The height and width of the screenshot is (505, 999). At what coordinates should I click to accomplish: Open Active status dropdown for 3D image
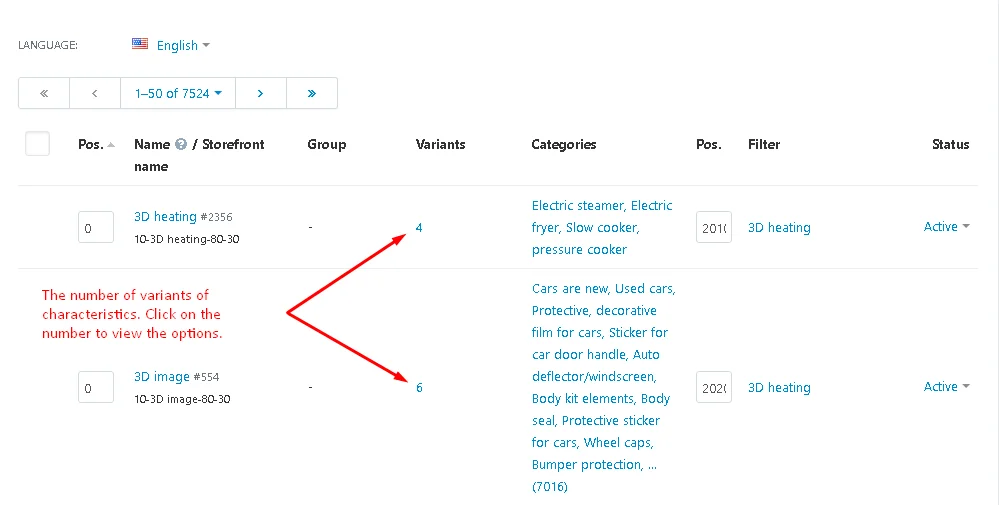coord(946,387)
